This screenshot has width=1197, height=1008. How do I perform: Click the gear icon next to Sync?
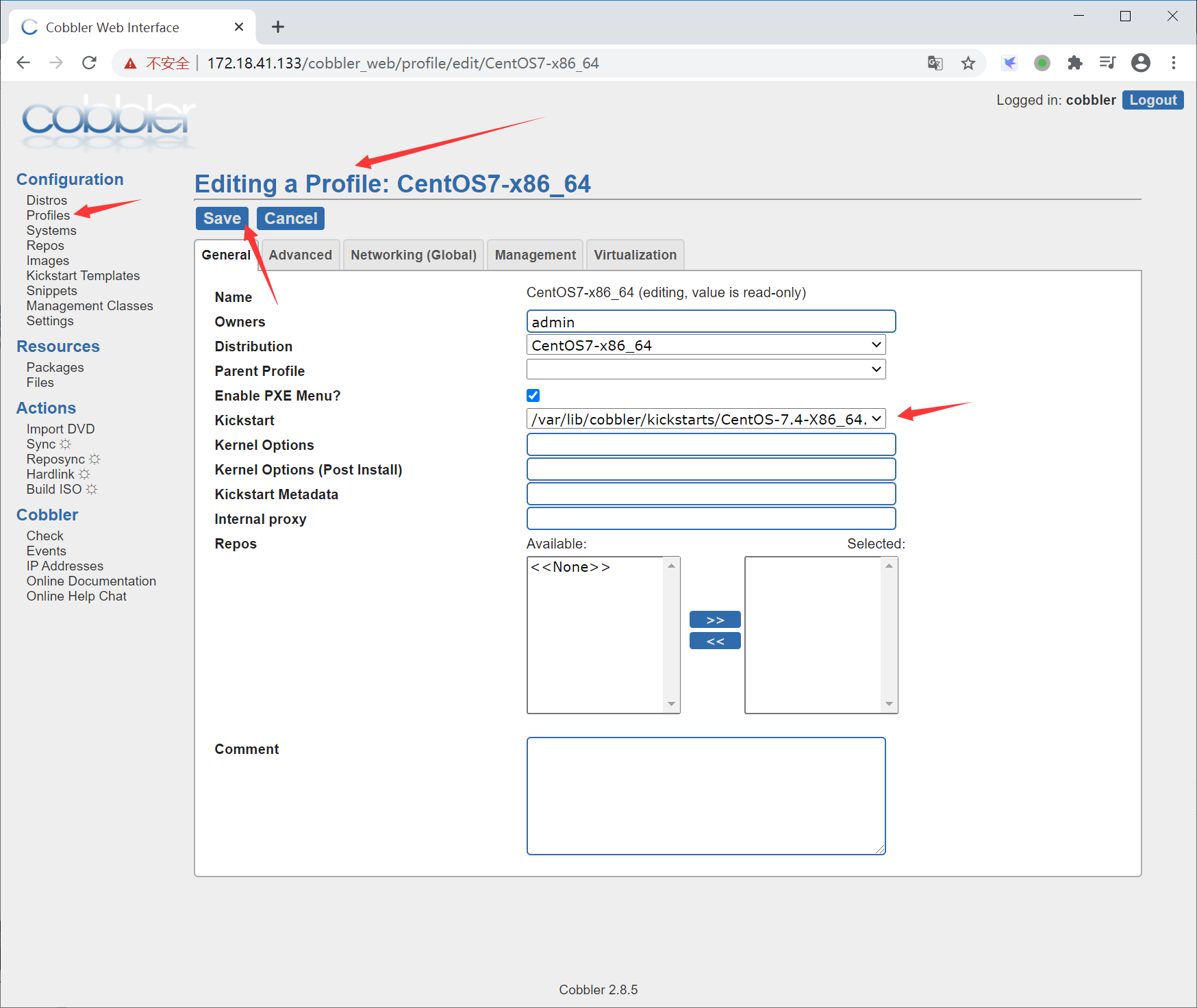66,444
